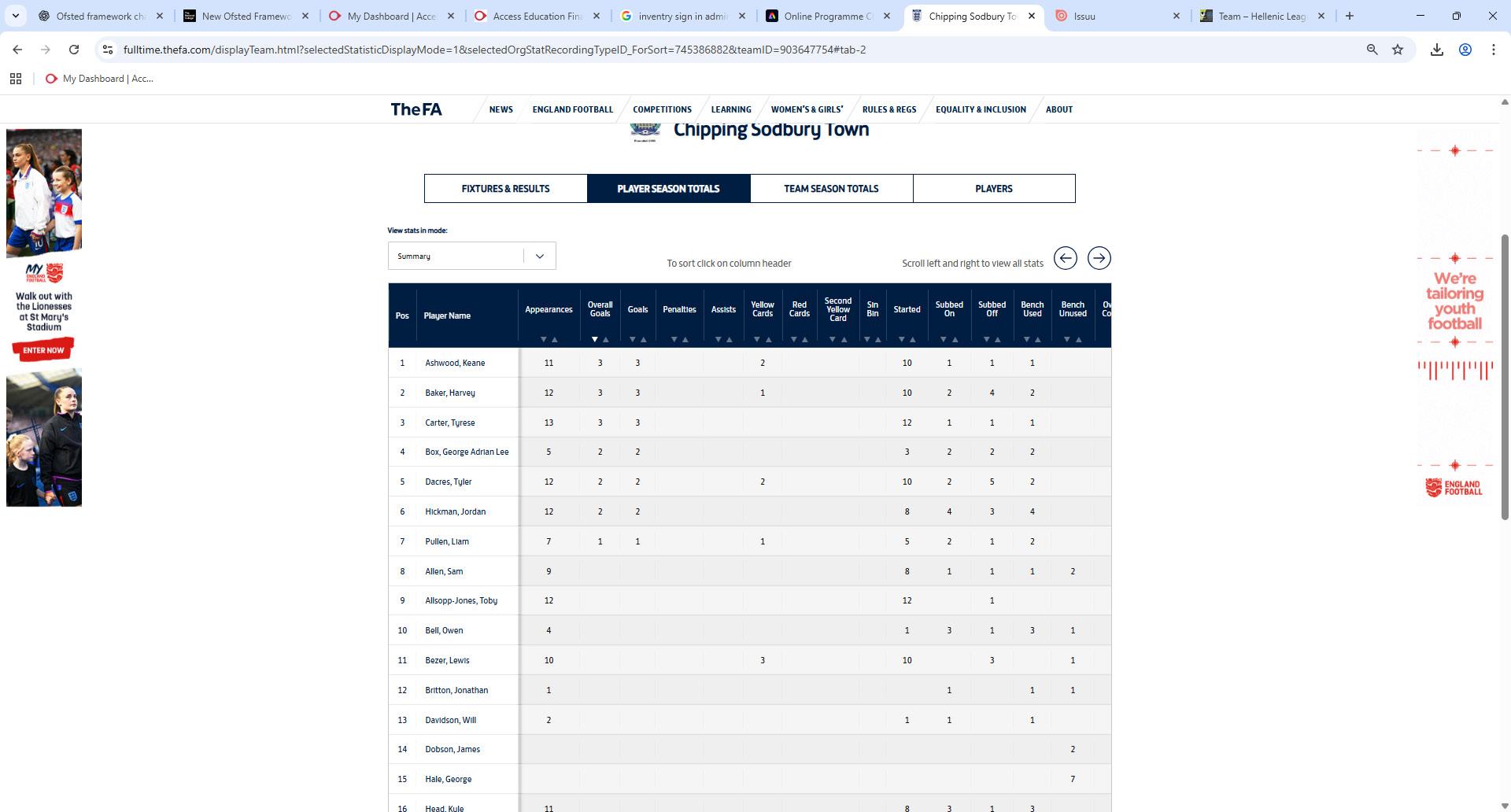
Task: Open a new browser tab
Action: (1350, 16)
